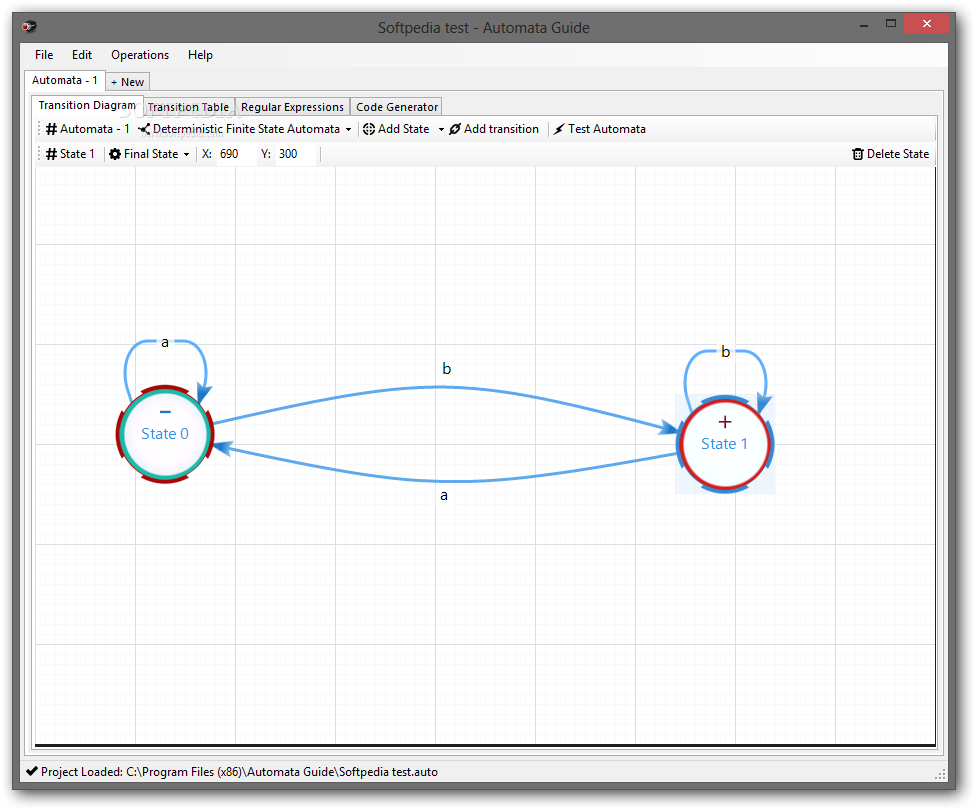The height and width of the screenshot is (810, 976).
Task: Minimize the Automata Guide window
Action: pyautogui.click(x=864, y=26)
